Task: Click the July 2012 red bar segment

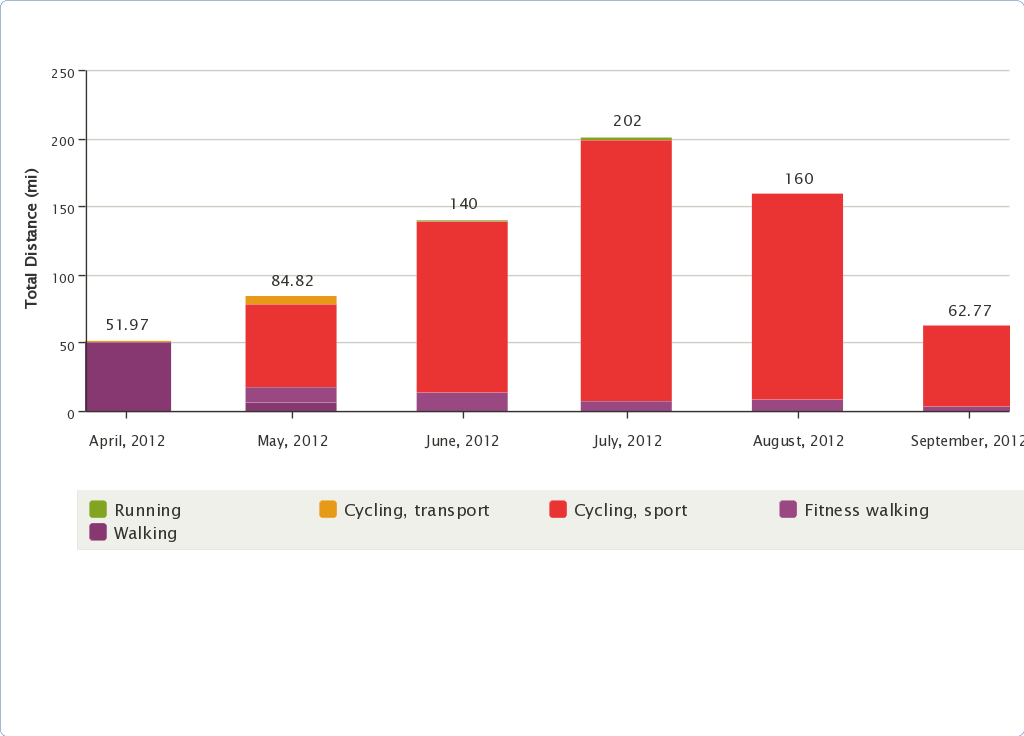Action: (x=626, y=270)
